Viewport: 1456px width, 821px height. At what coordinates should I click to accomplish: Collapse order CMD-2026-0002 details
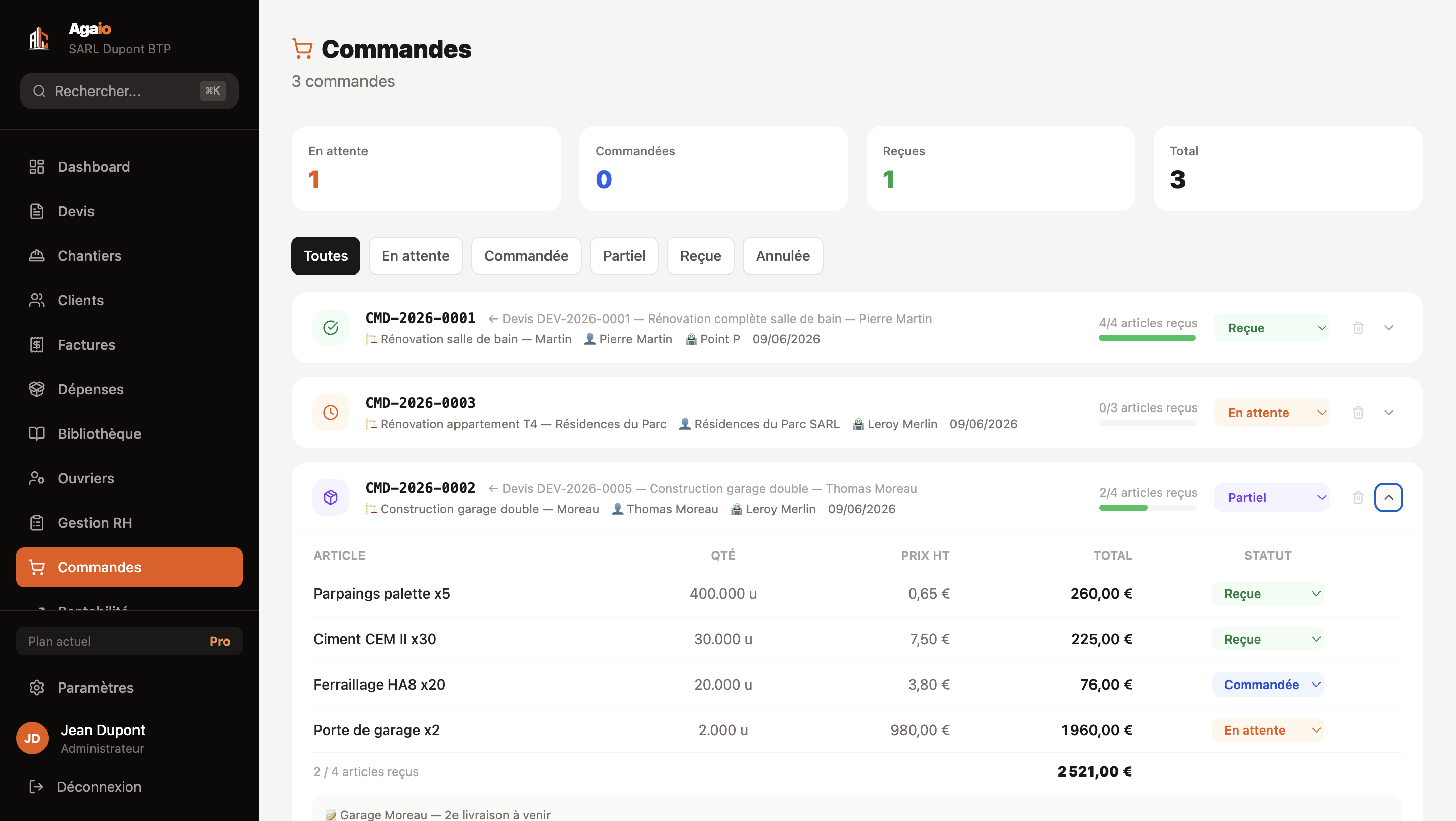1389,497
